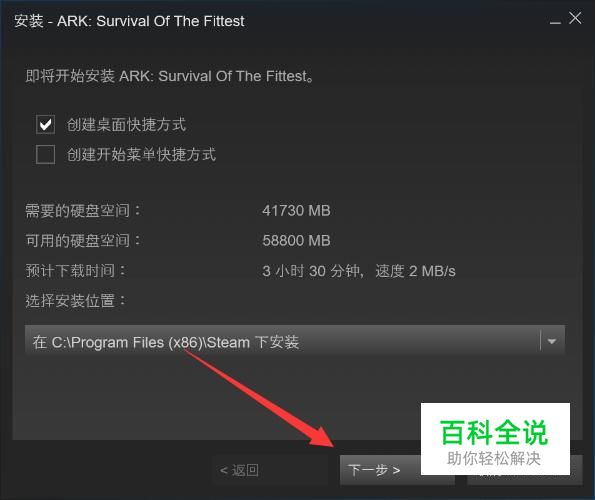
Task: Click the 58800 MB available space value
Action: (x=296, y=241)
